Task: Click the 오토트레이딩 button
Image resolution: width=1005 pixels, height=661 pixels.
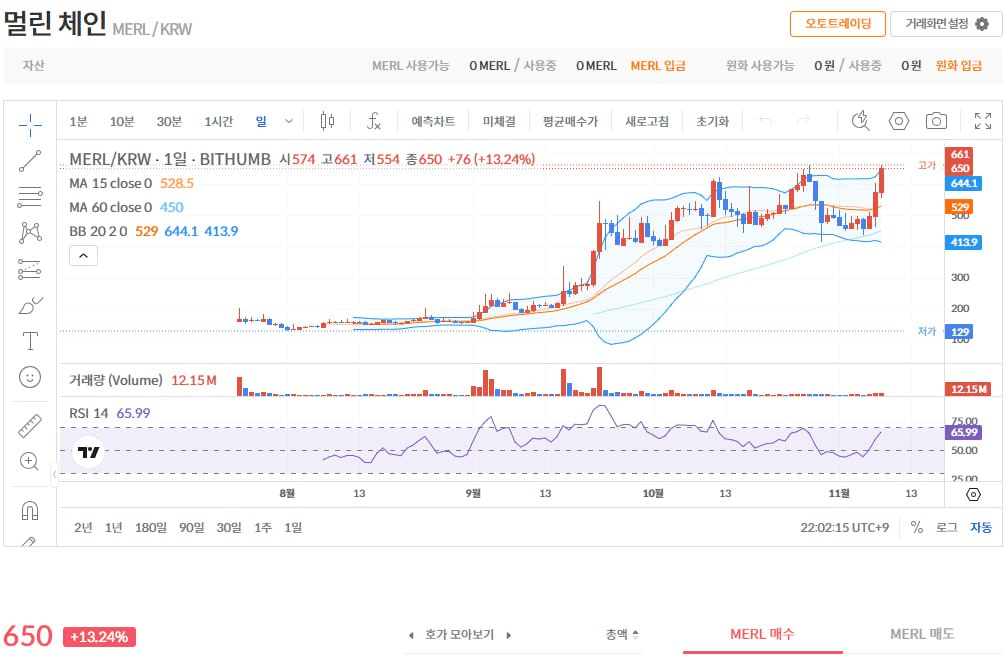Action: tap(838, 23)
